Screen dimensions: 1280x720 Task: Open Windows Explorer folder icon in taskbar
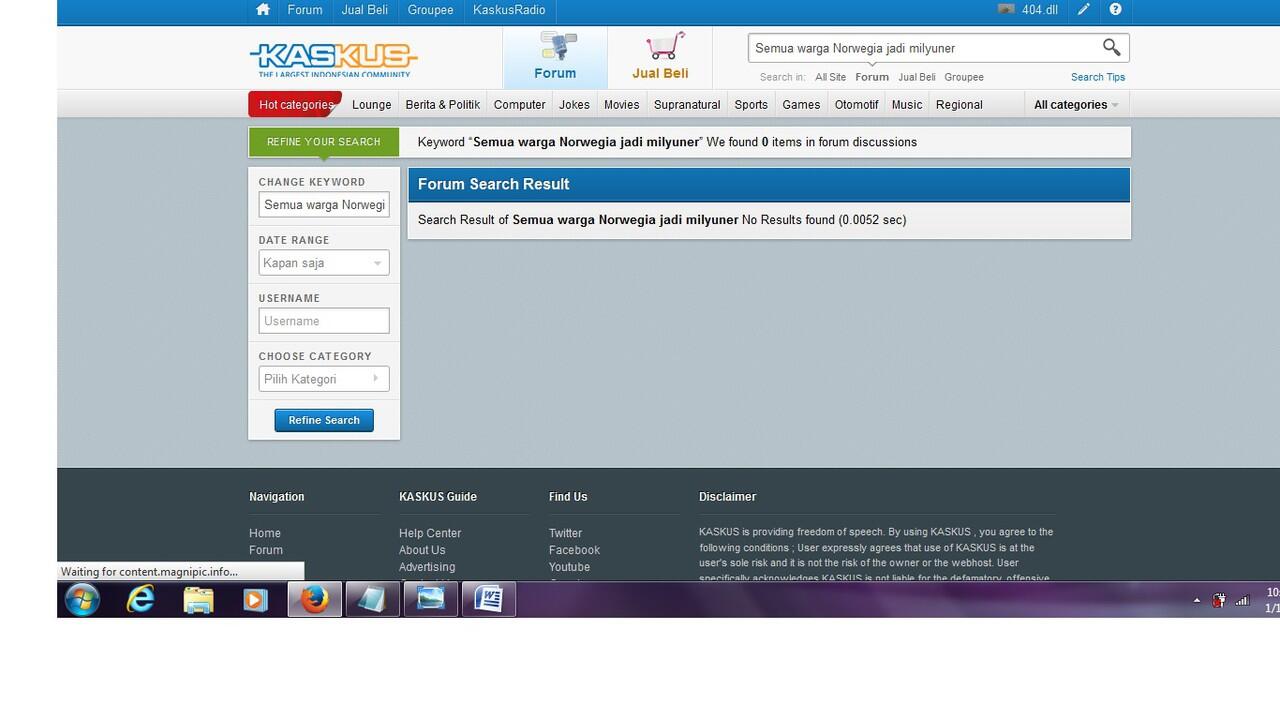click(198, 600)
